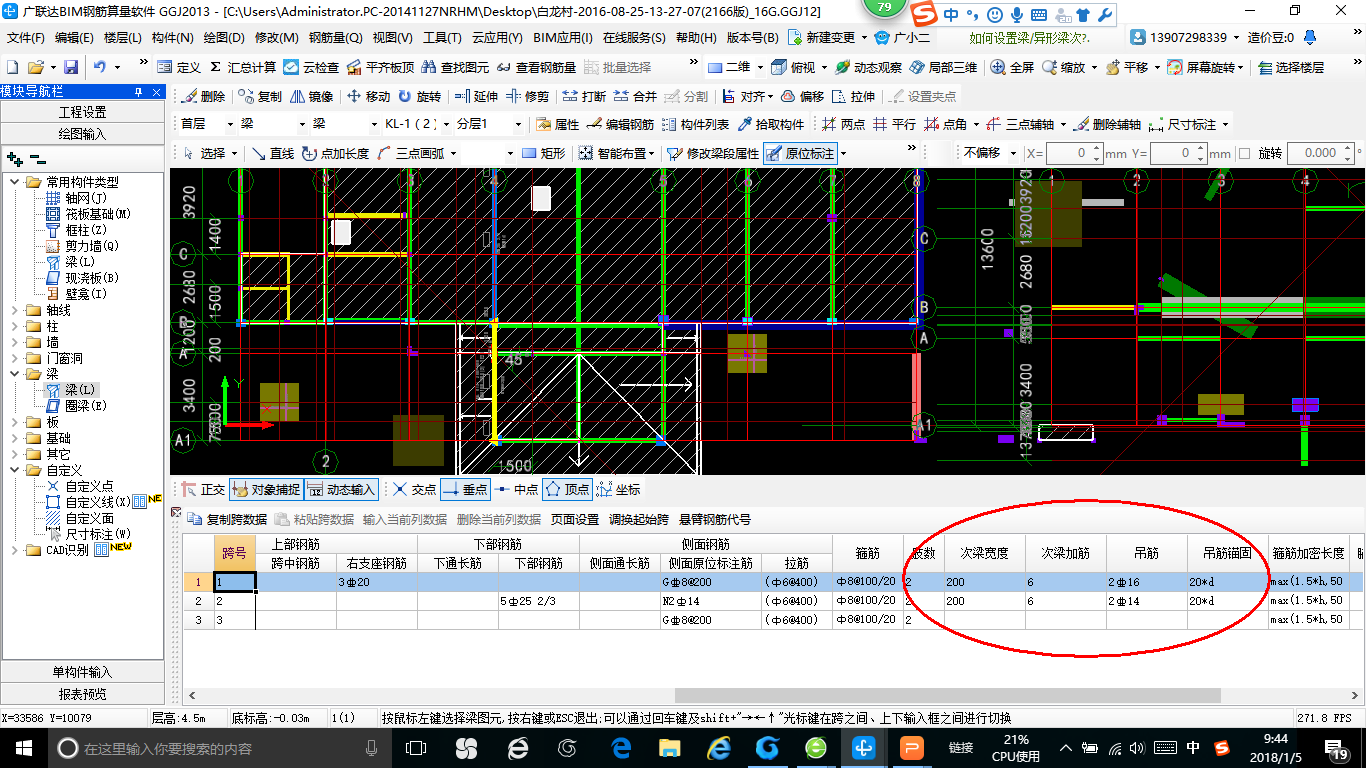Open the 绘图(D) menu

[x=223, y=38]
